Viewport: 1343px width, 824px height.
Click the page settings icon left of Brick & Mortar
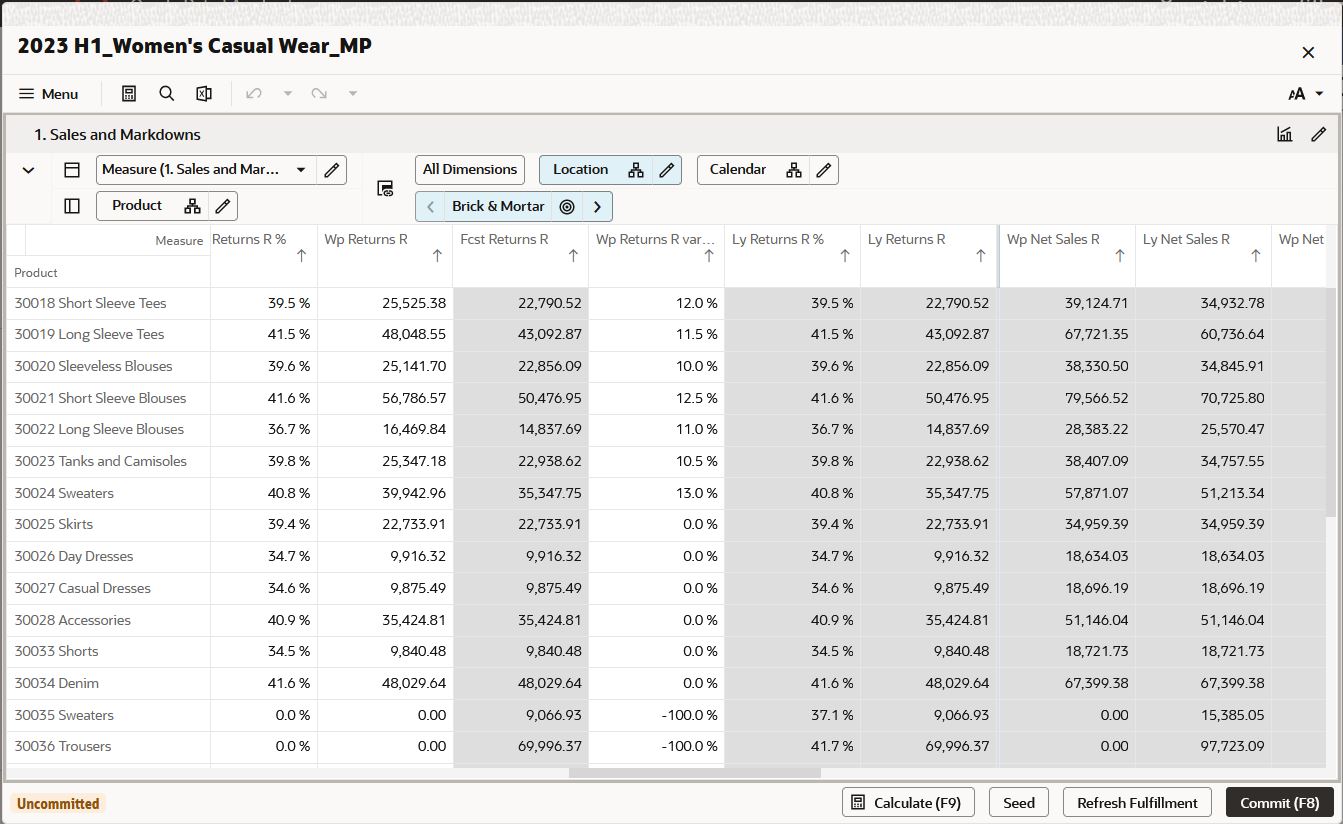click(x=385, y=188)
